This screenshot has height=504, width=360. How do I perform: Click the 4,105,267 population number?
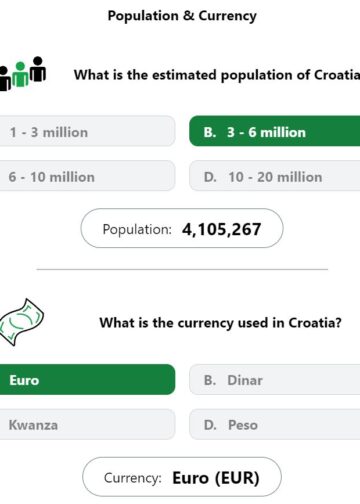tap(221, 229)
